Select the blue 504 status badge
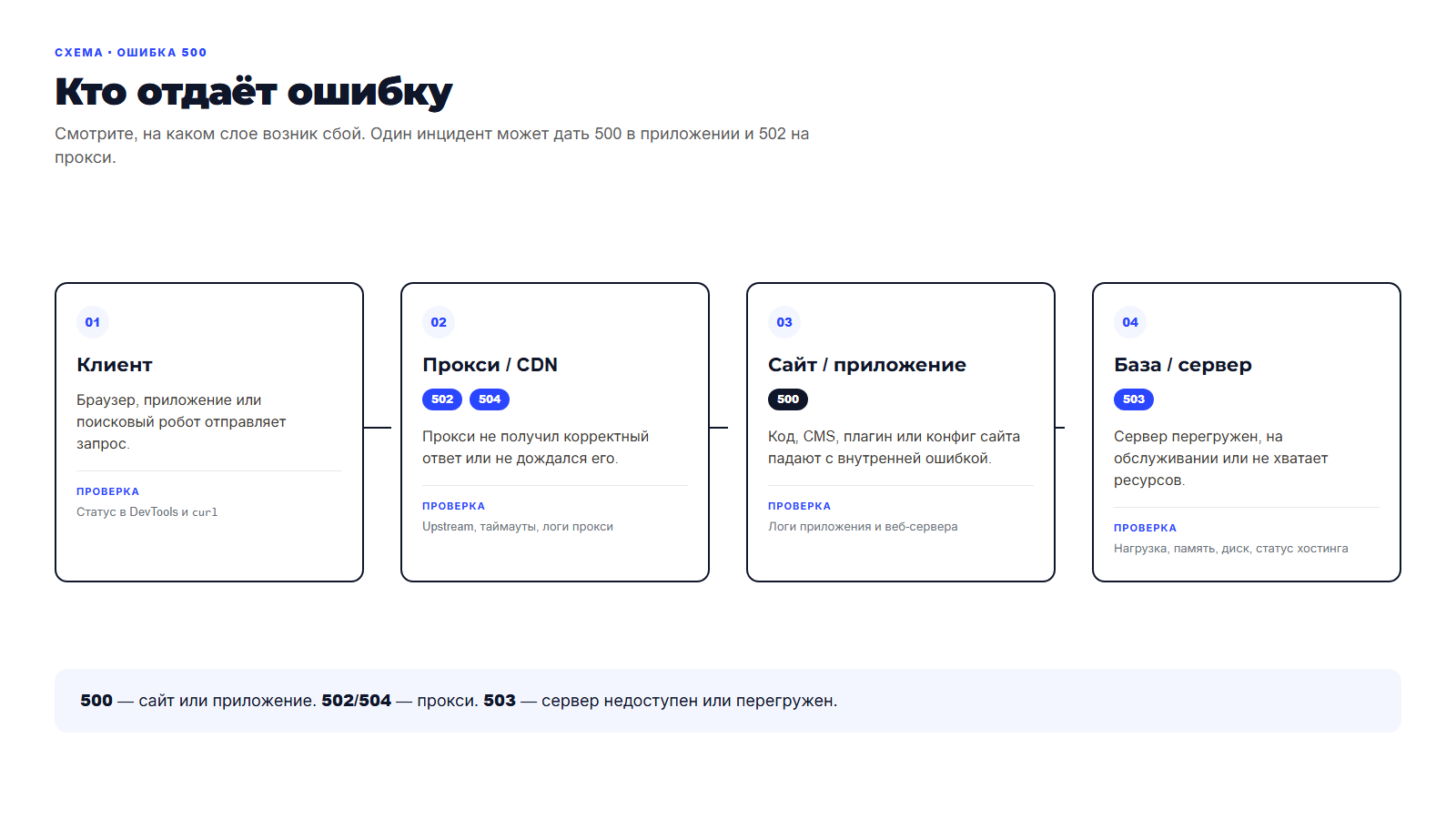1456x819 pixels. coord(490,399)
